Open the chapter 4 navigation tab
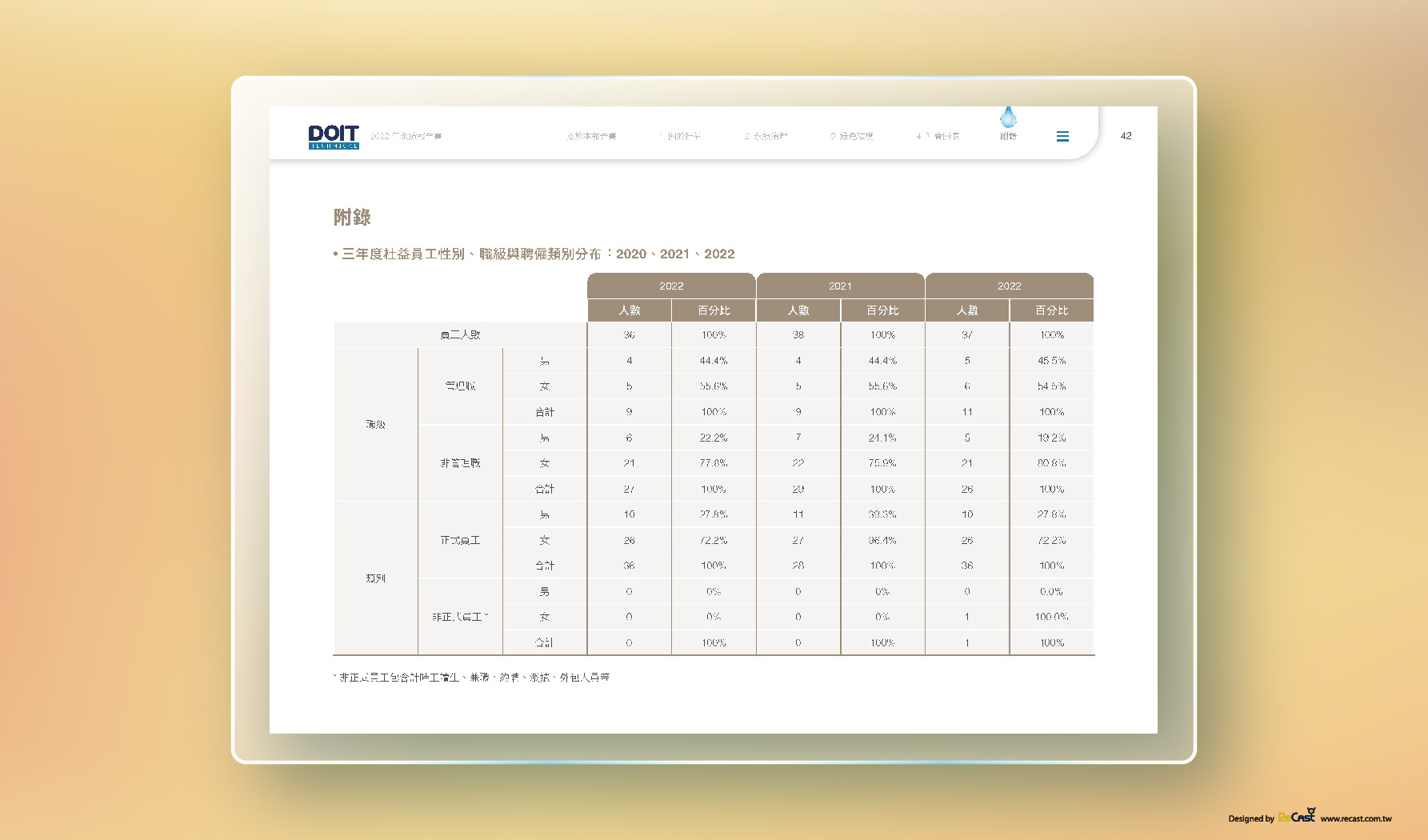Screen dimensions: 1428x840 pyautogui.click(x=938, y=136)
